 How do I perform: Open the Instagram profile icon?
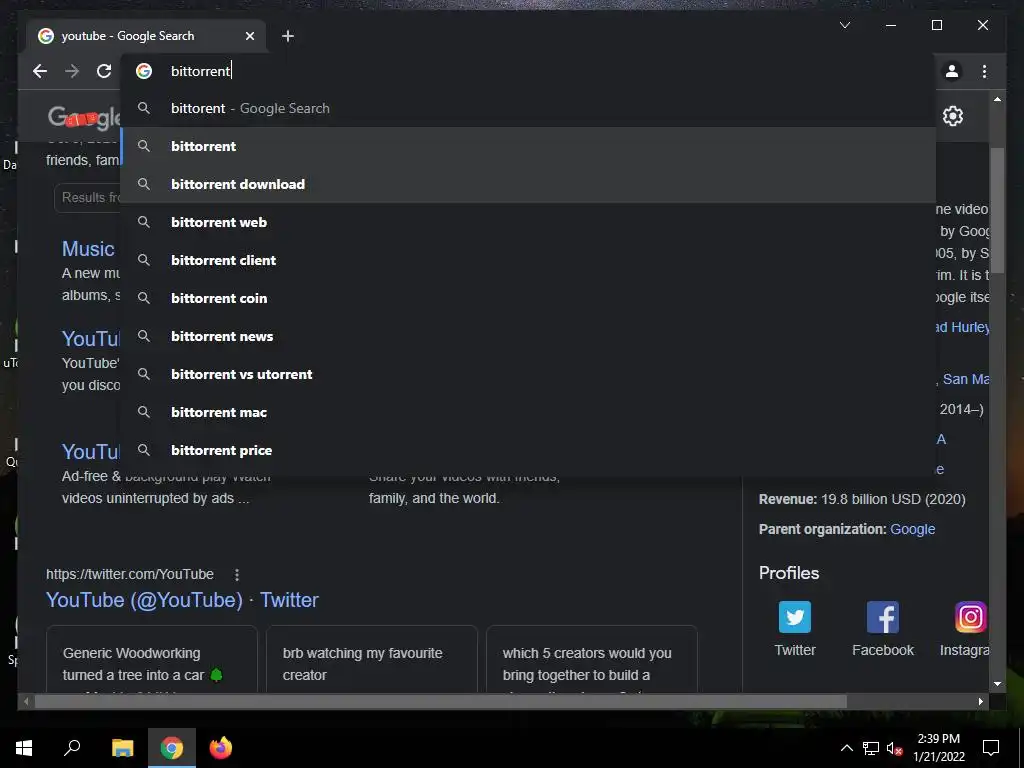971,617
